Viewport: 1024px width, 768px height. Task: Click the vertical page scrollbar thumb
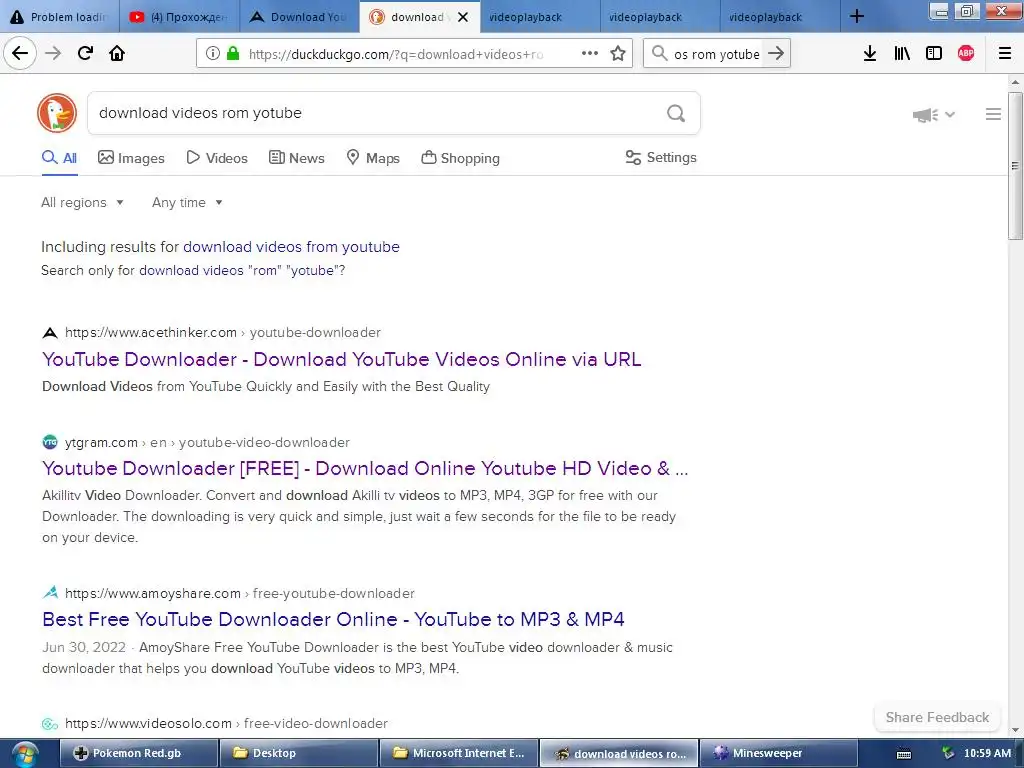pos(1015,166)
